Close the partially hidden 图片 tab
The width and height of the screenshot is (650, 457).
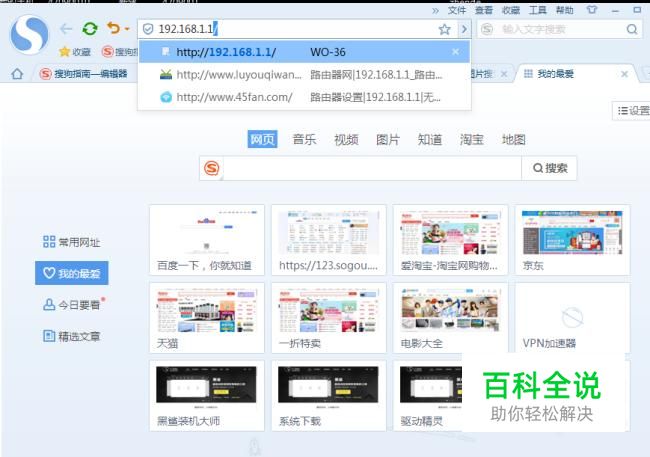[x=504, y=74]
